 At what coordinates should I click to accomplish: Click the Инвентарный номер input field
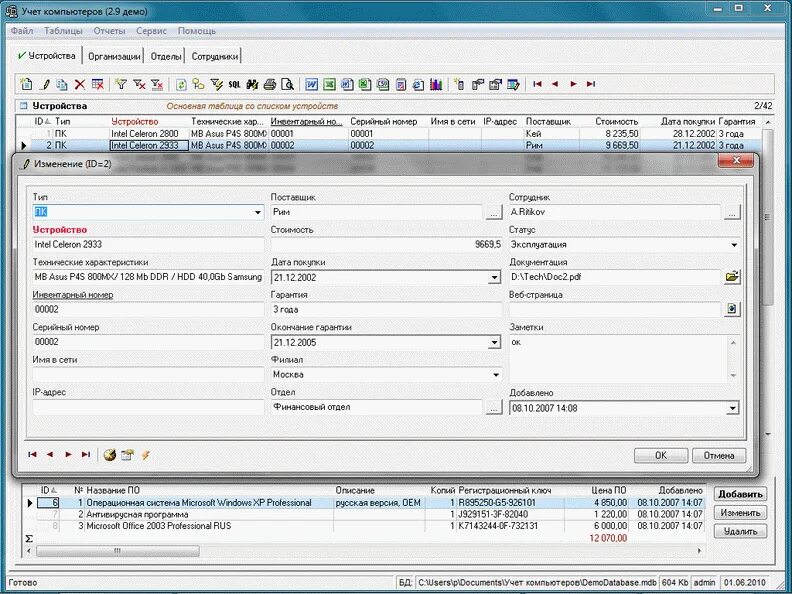tap(148, 310)
